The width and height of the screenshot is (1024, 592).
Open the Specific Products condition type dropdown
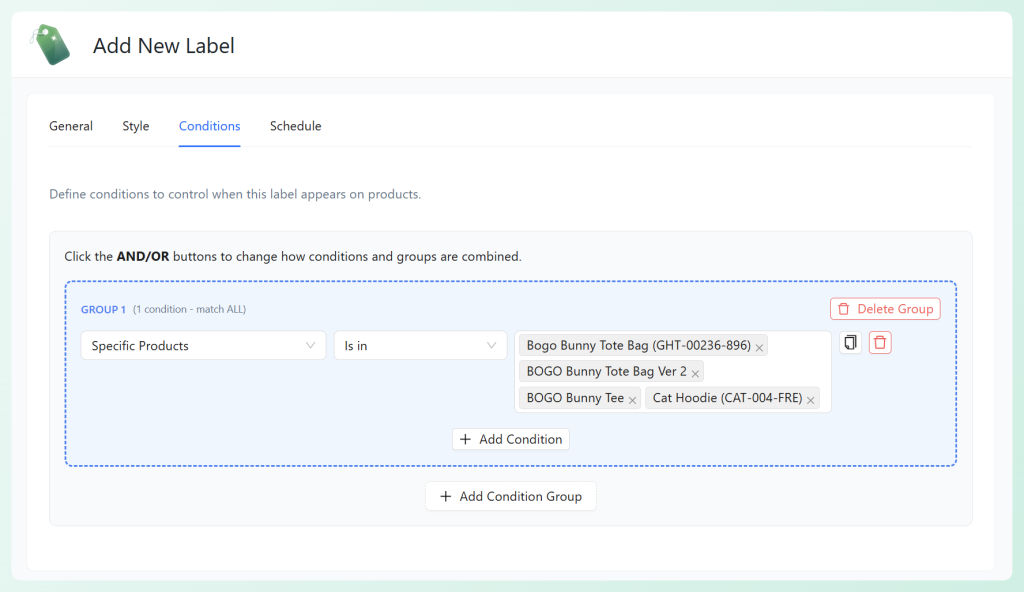coord(203,345)
